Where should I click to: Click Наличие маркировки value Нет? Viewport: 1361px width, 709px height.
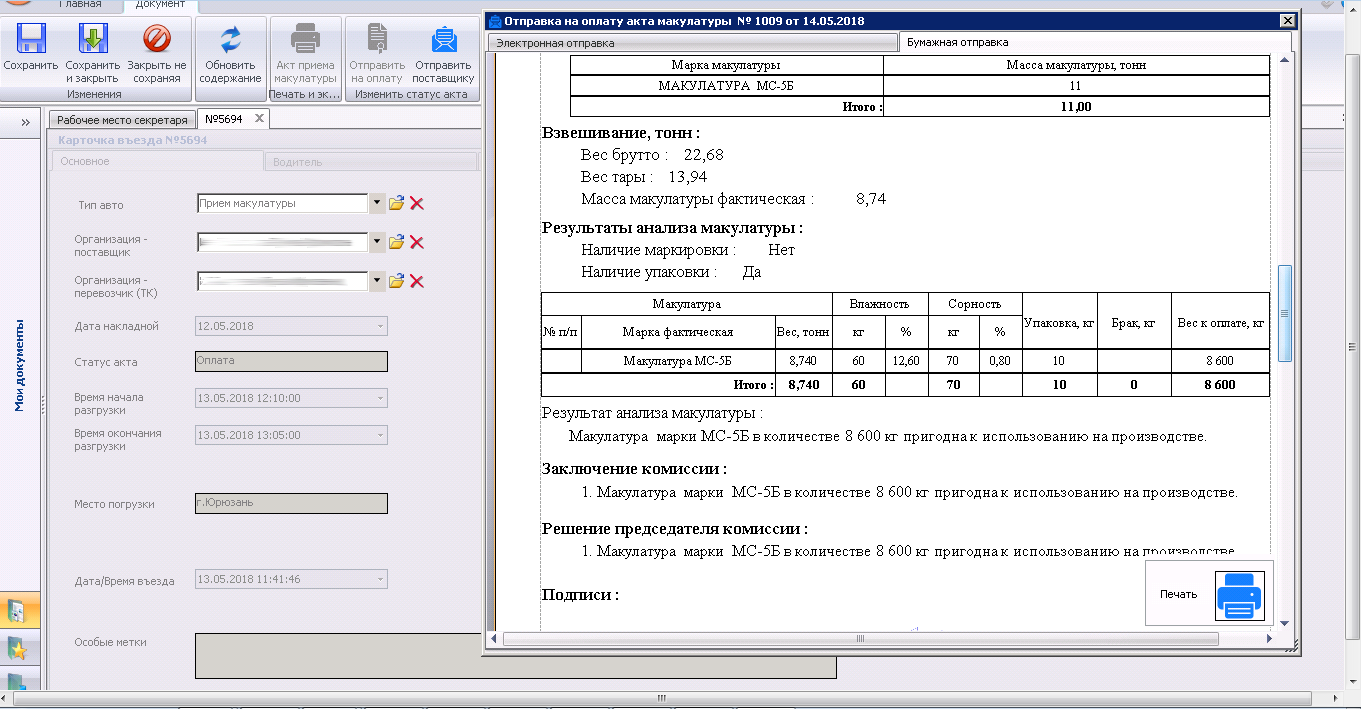click(x=781, y=250)
